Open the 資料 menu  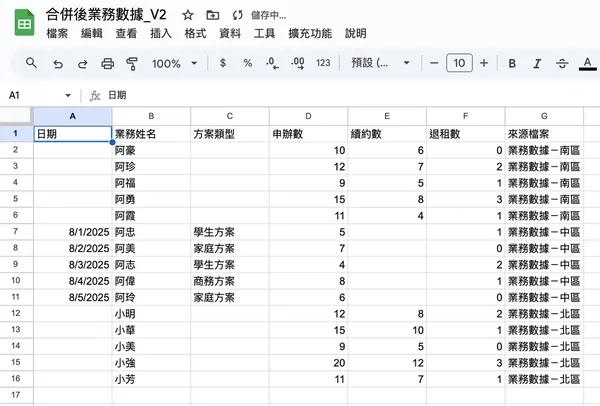tap(229, 33)
